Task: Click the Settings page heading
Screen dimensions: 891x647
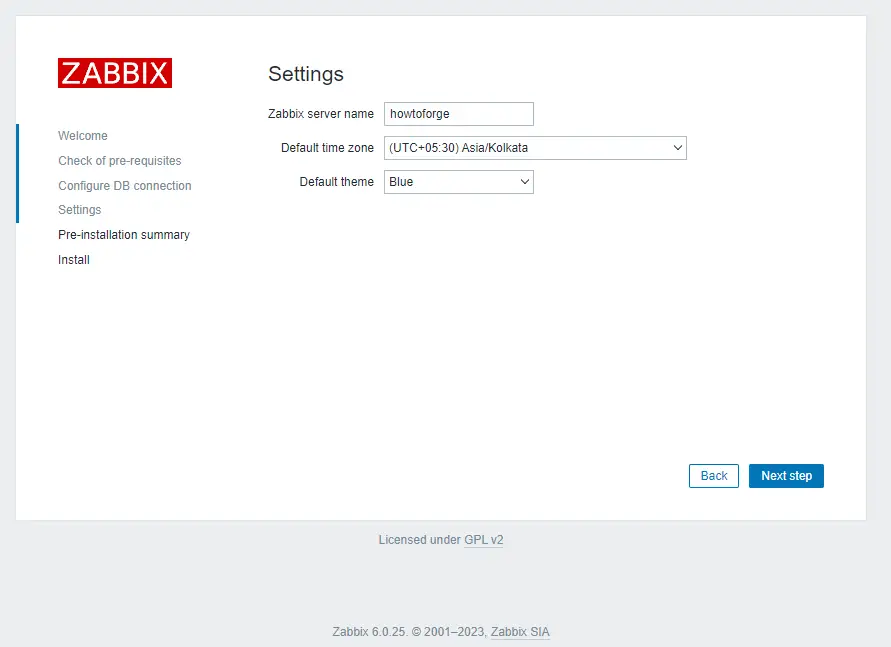Action: point(305,74)
